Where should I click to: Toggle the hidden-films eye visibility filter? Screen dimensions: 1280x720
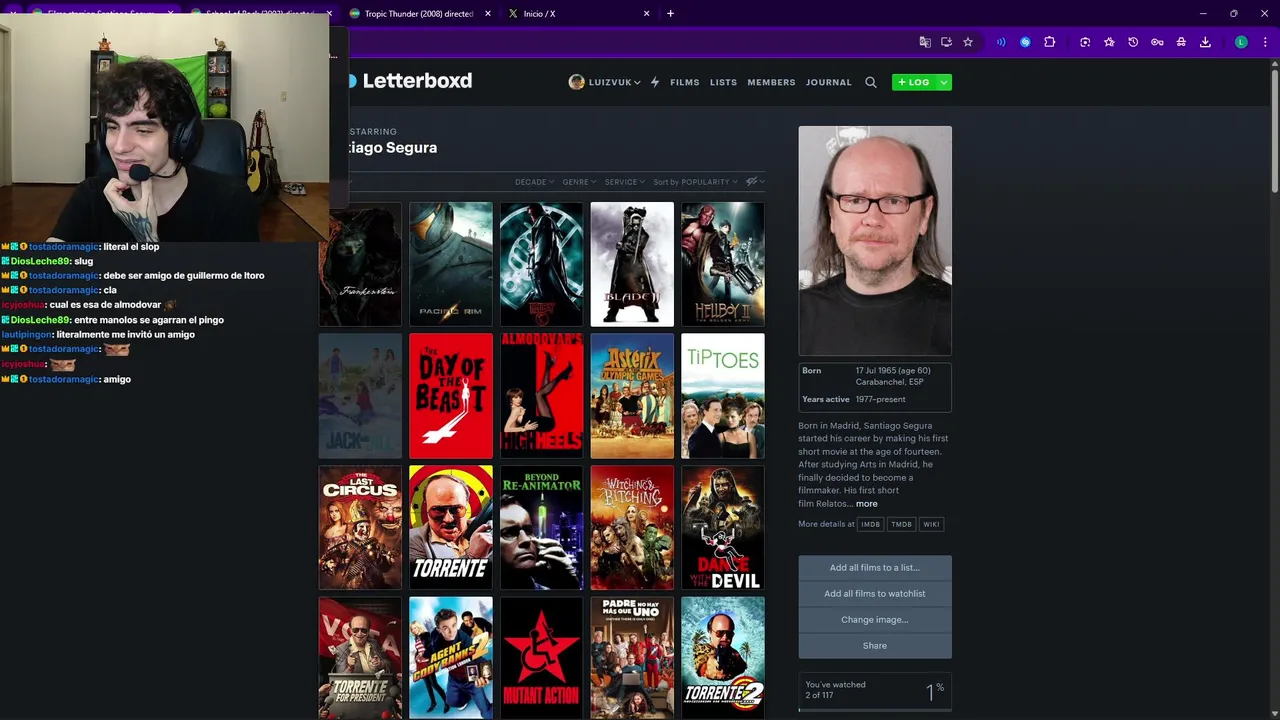point(753,182)
